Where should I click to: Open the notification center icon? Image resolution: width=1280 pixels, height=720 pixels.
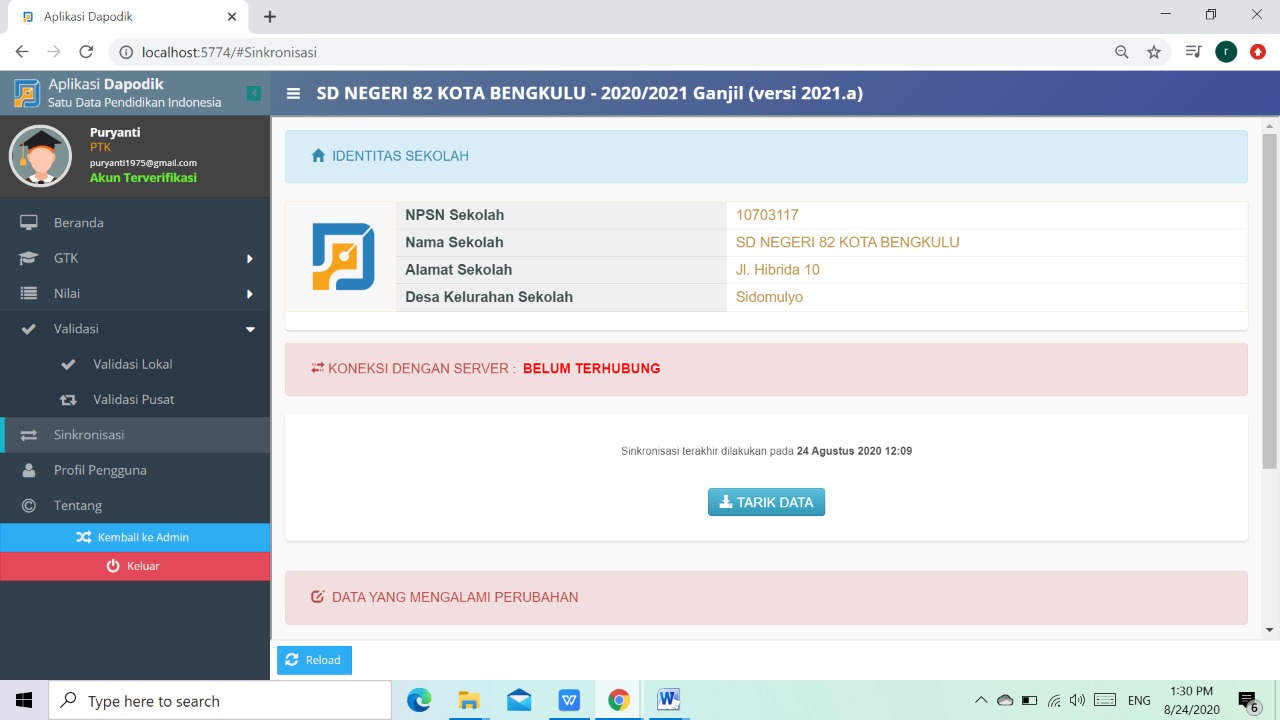point(1248,700)
